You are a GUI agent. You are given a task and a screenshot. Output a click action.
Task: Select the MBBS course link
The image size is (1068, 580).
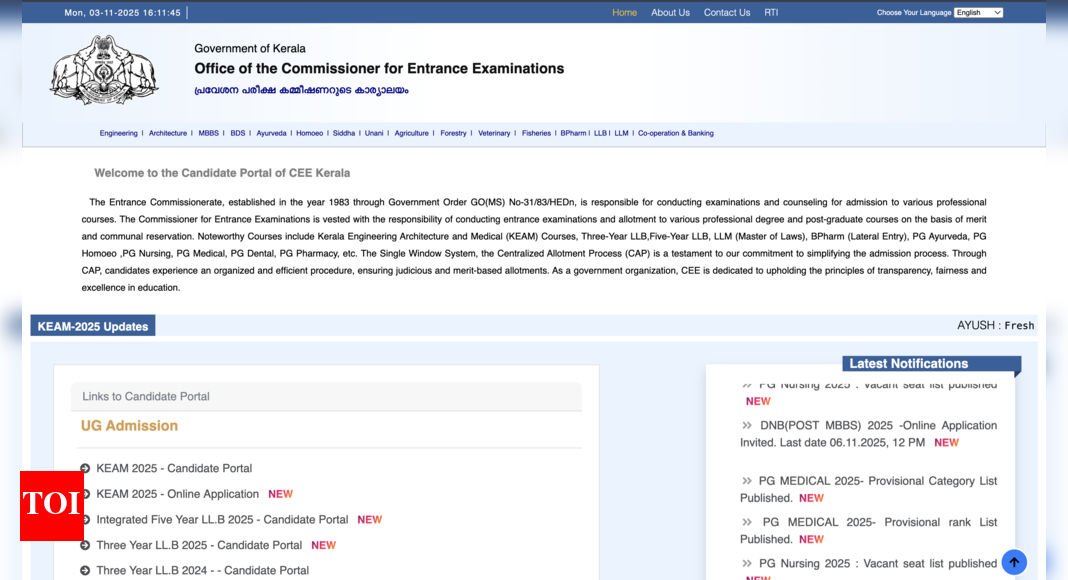[208, 133]
